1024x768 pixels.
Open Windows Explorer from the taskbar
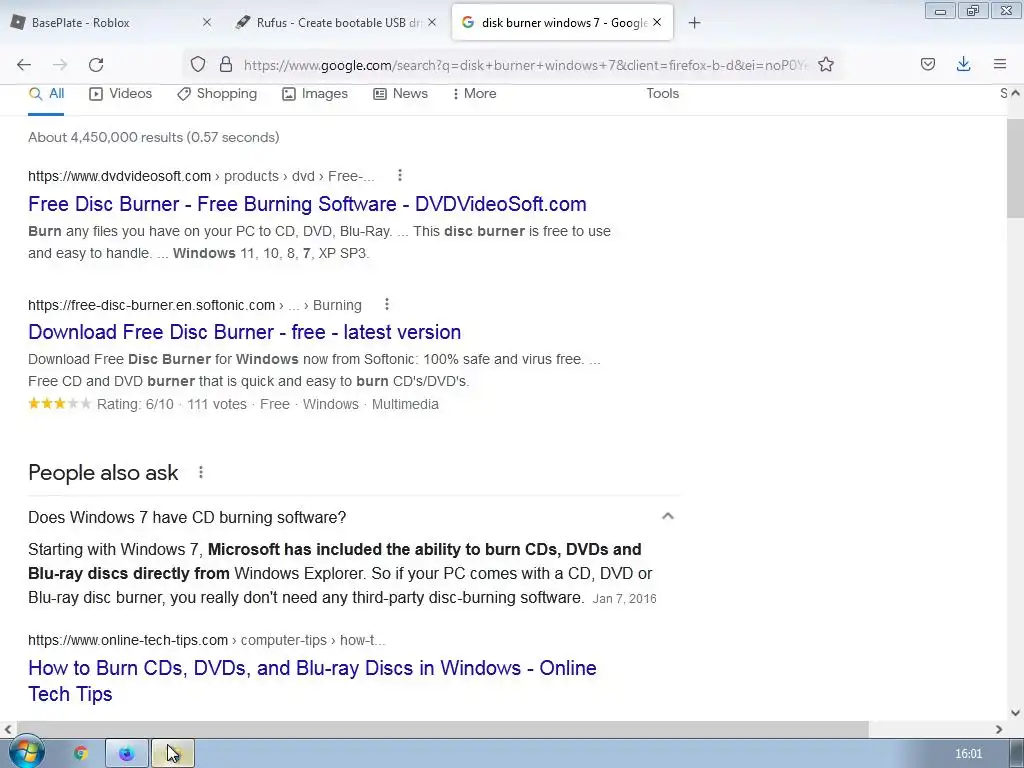point(172,754)
